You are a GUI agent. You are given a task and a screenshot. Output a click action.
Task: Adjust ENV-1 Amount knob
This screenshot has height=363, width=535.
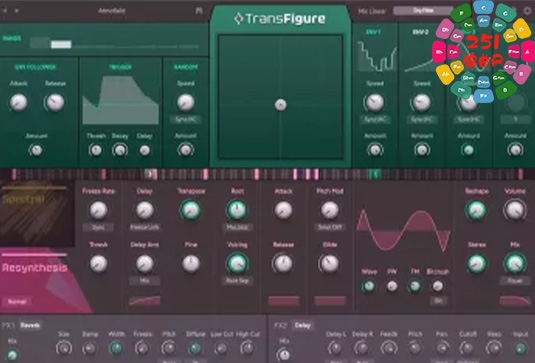375,150
